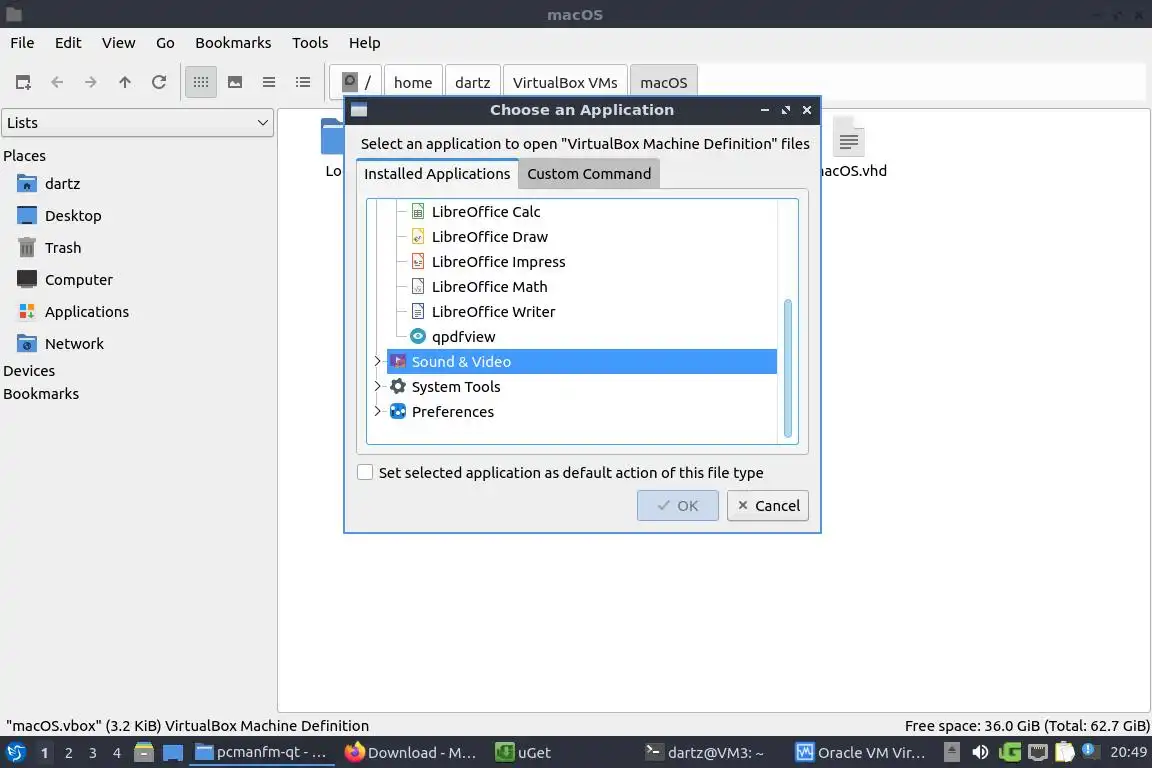Screen dimensions: 1152x768
Task: Click the clock showing 20:49
Action: click(1128, 753)
